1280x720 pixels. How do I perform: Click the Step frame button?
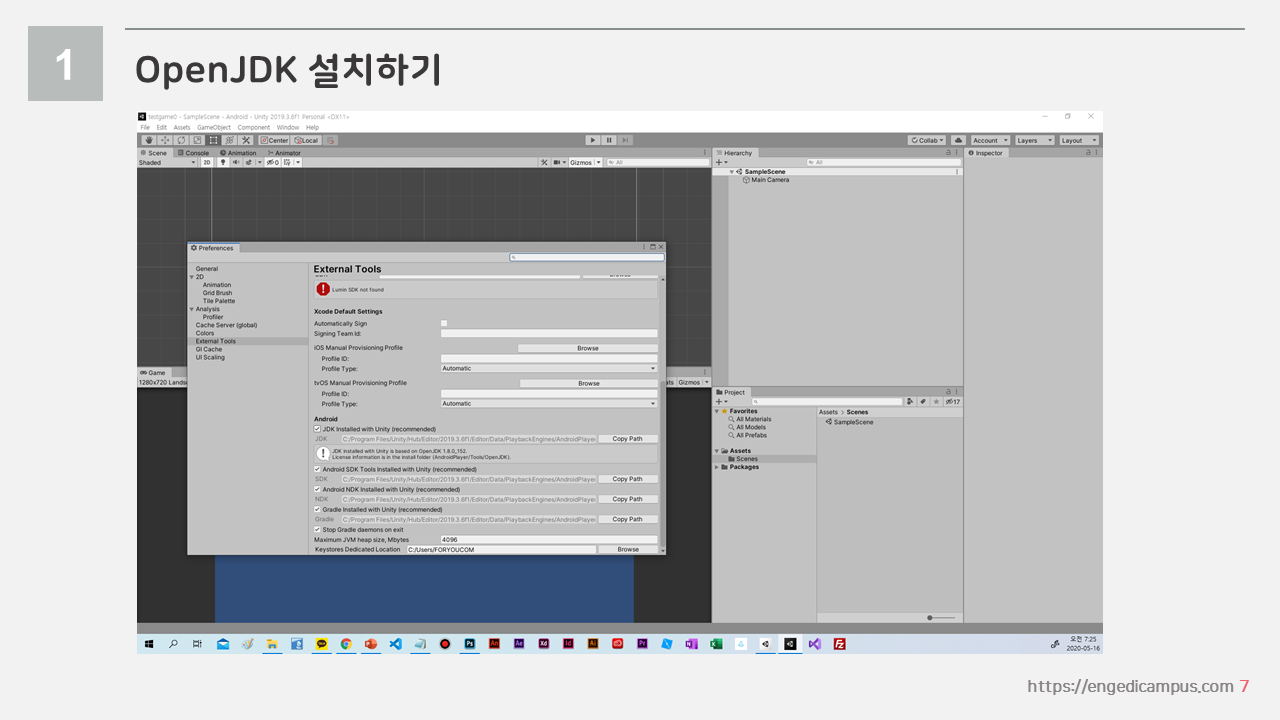point(625,140)
